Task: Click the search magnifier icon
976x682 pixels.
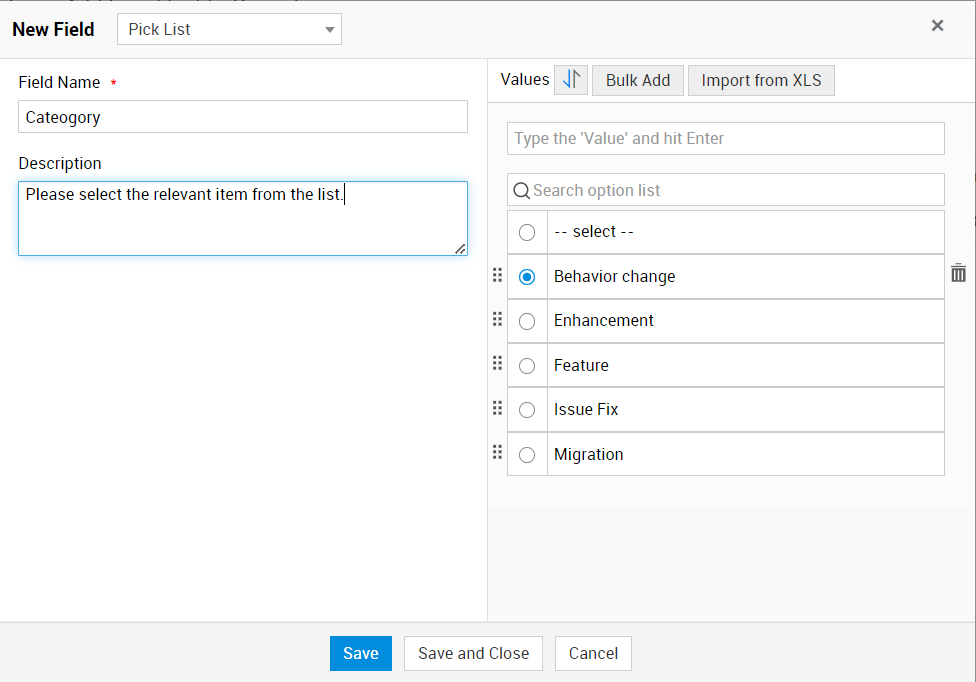Action: tap(521, 190)
